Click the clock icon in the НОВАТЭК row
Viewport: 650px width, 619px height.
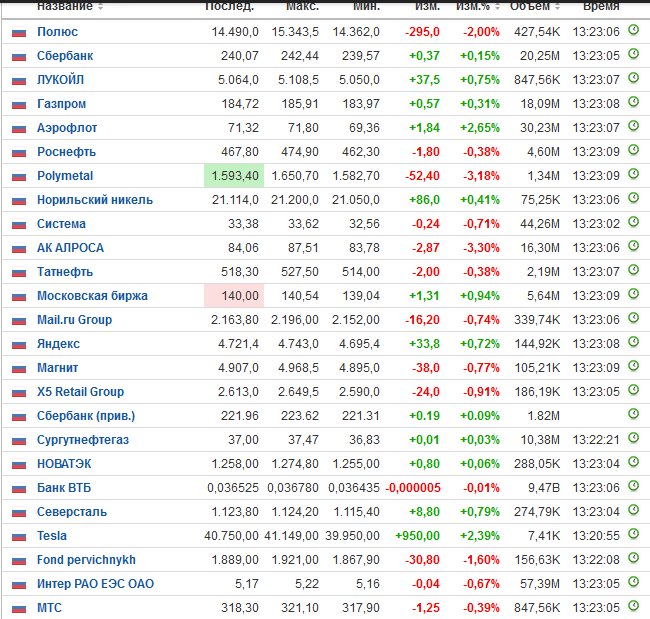click(633, 462)
